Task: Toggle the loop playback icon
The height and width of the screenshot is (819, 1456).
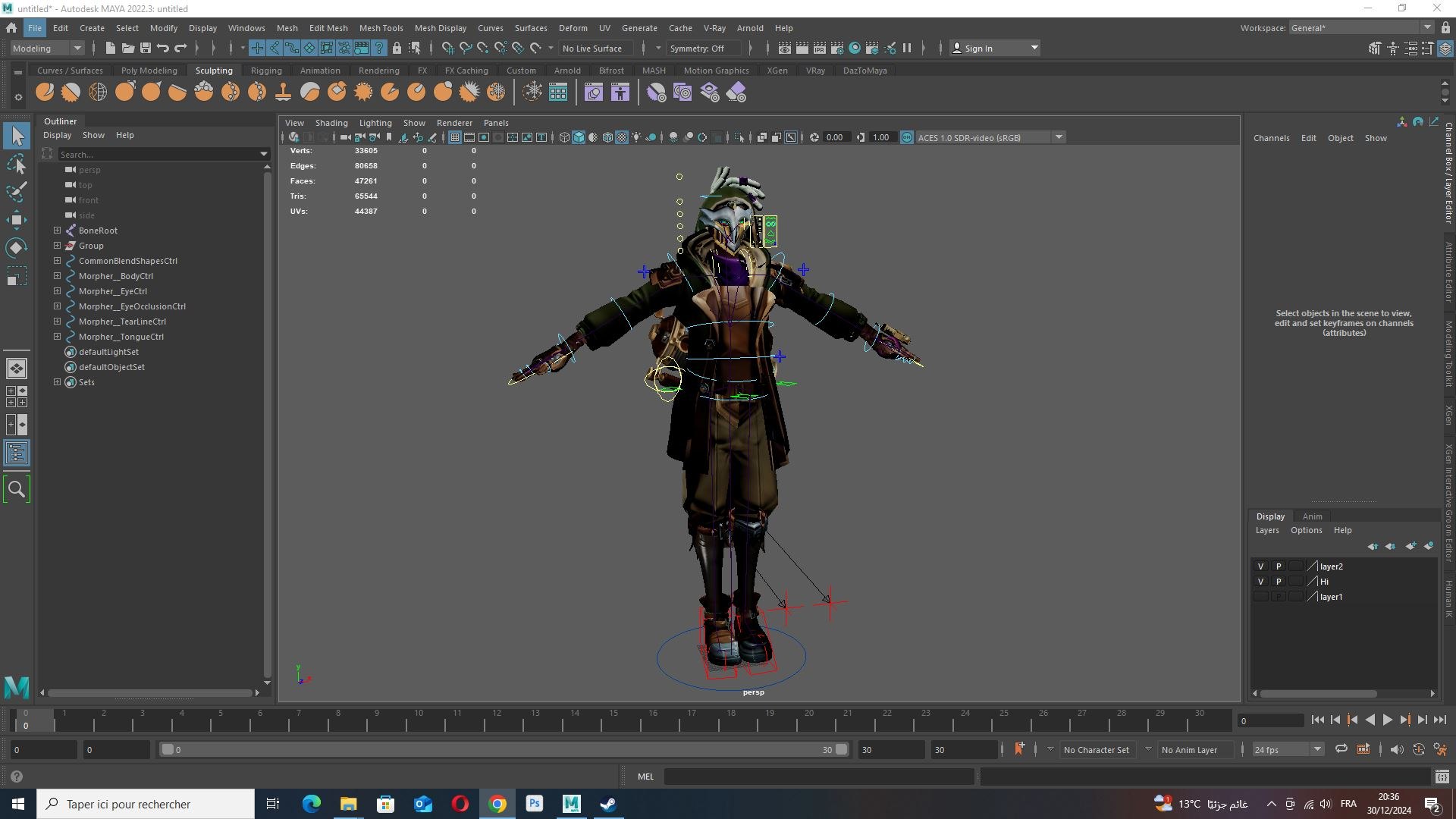Action: (1341, 749)
